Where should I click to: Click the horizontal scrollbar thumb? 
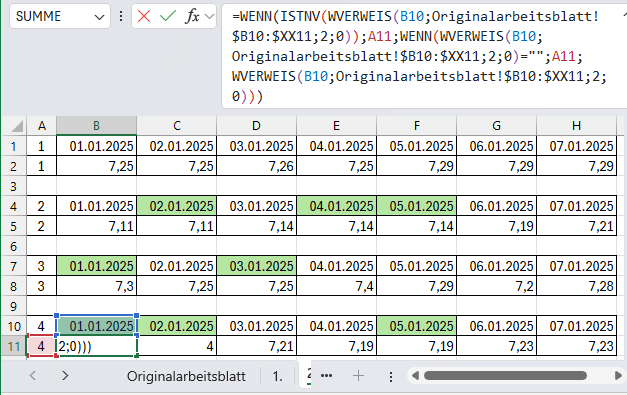[x=505, y=376]
